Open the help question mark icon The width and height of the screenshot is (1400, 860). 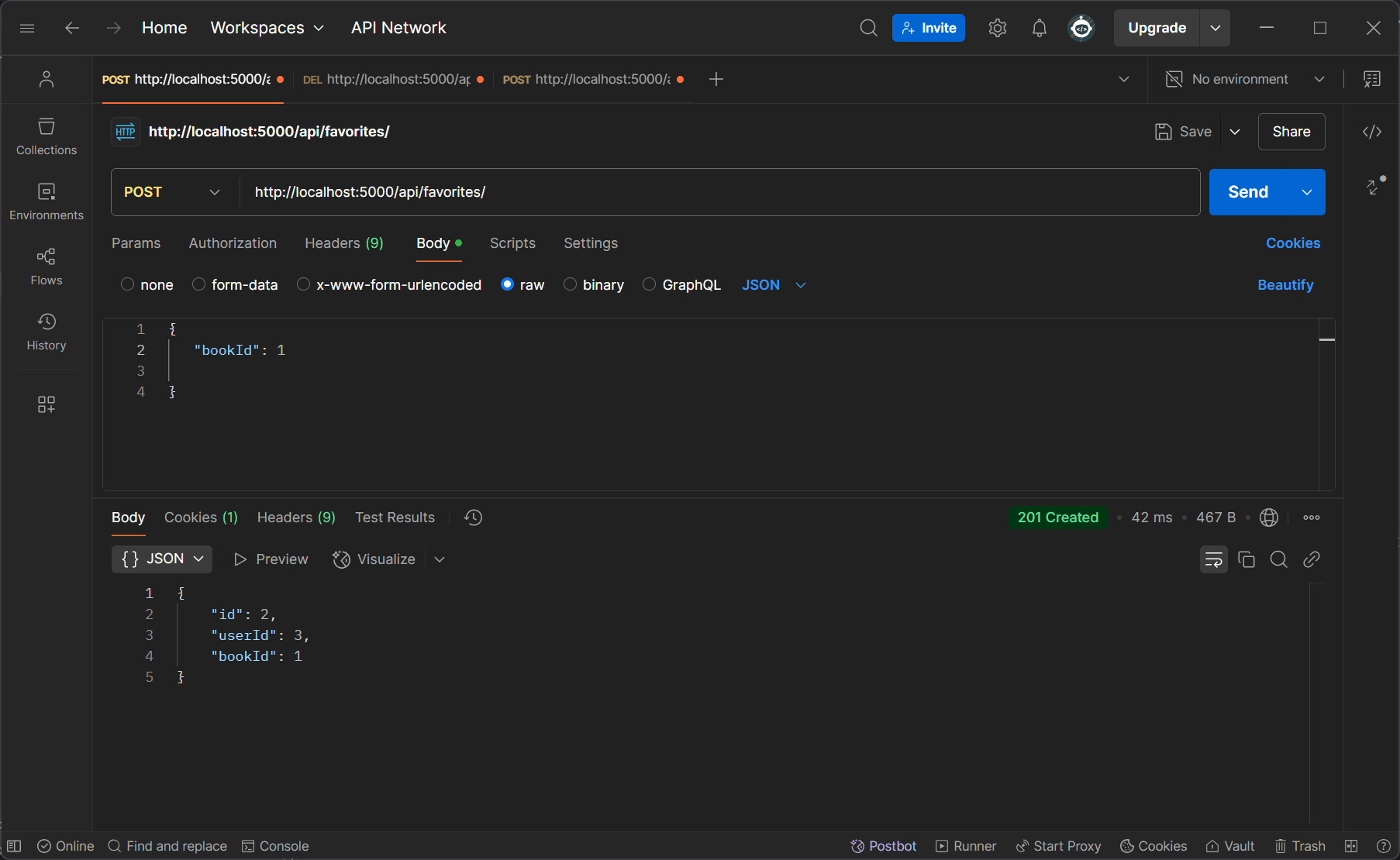(x=1383, y=846)
